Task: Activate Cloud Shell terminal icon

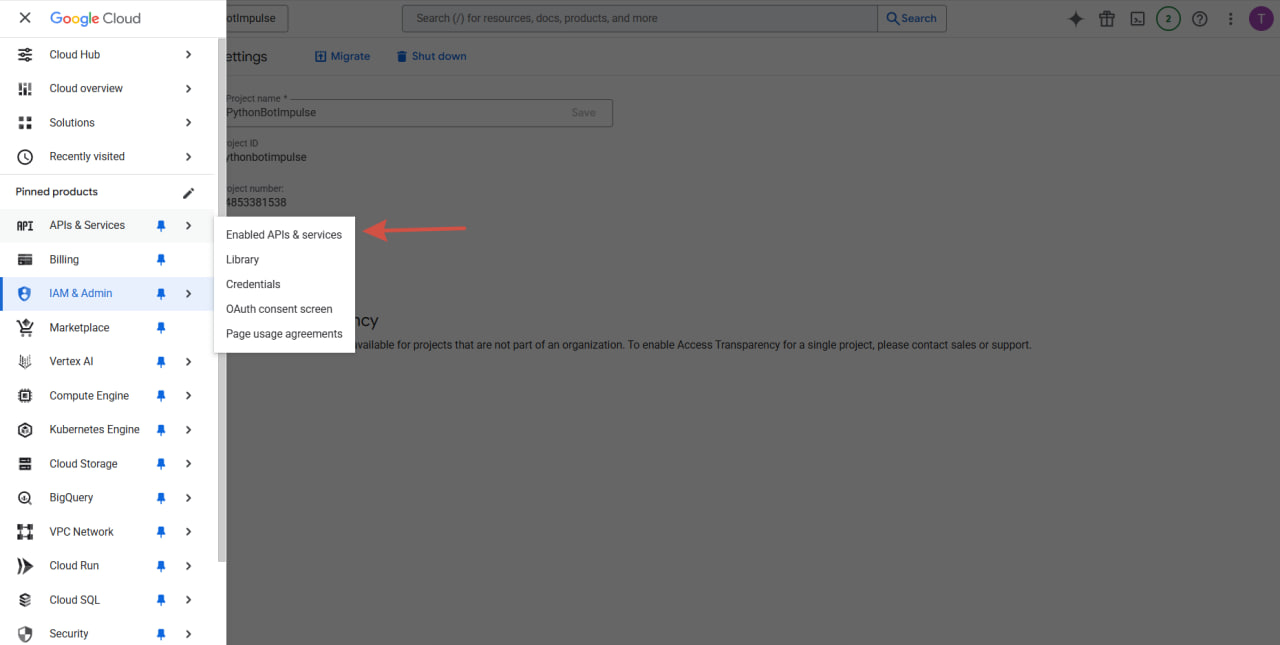Action: click(1137, 19)
